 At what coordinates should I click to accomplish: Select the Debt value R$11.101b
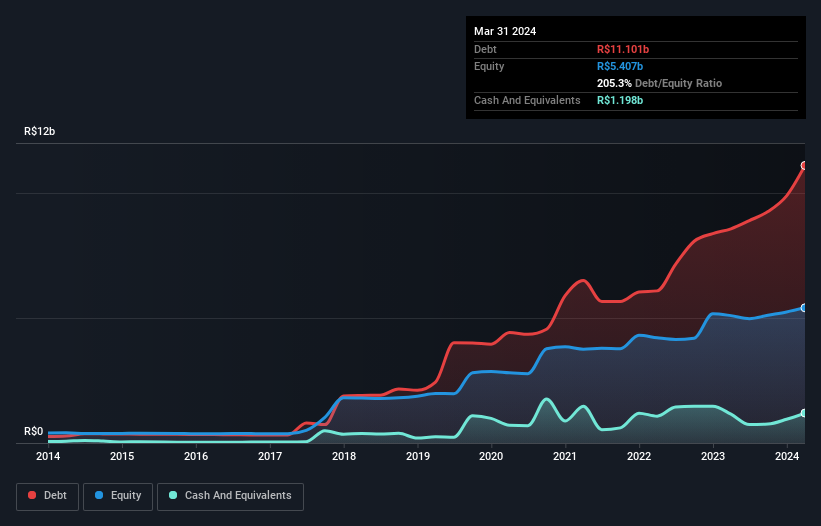tap(623, 49)
